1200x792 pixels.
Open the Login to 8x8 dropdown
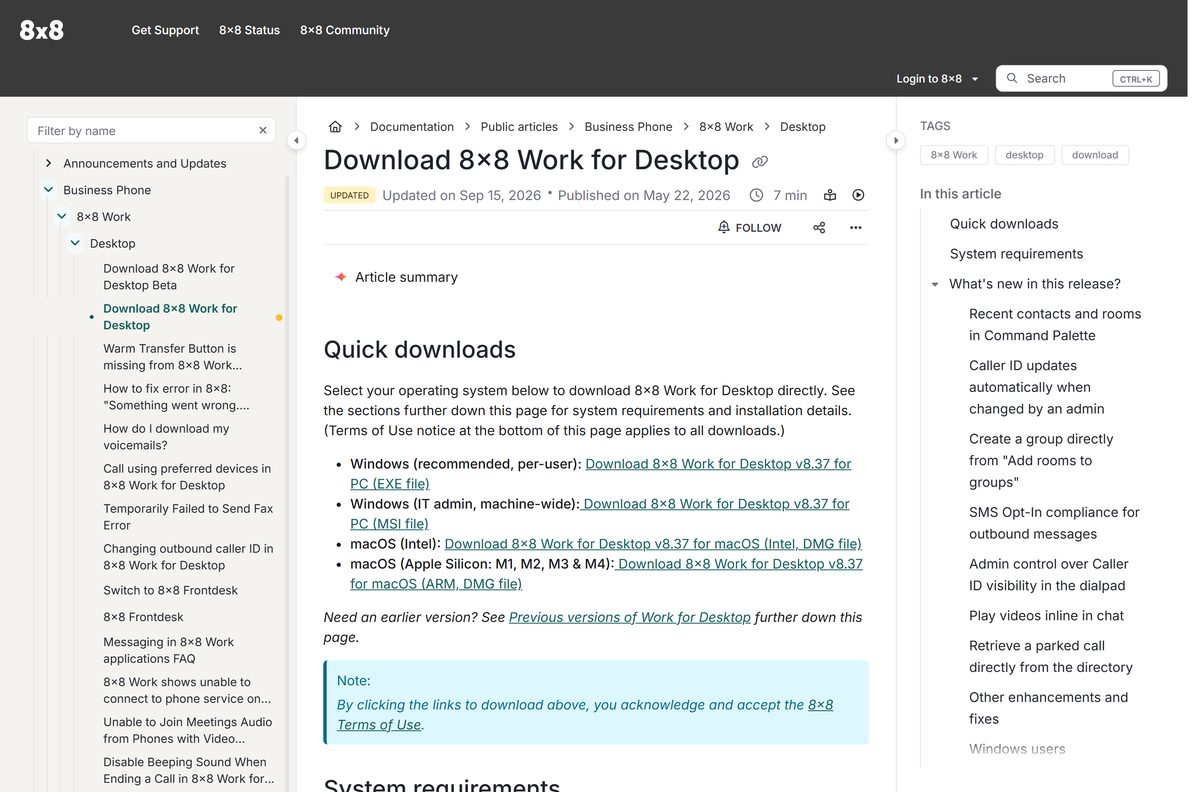click(x=938, y=79)
